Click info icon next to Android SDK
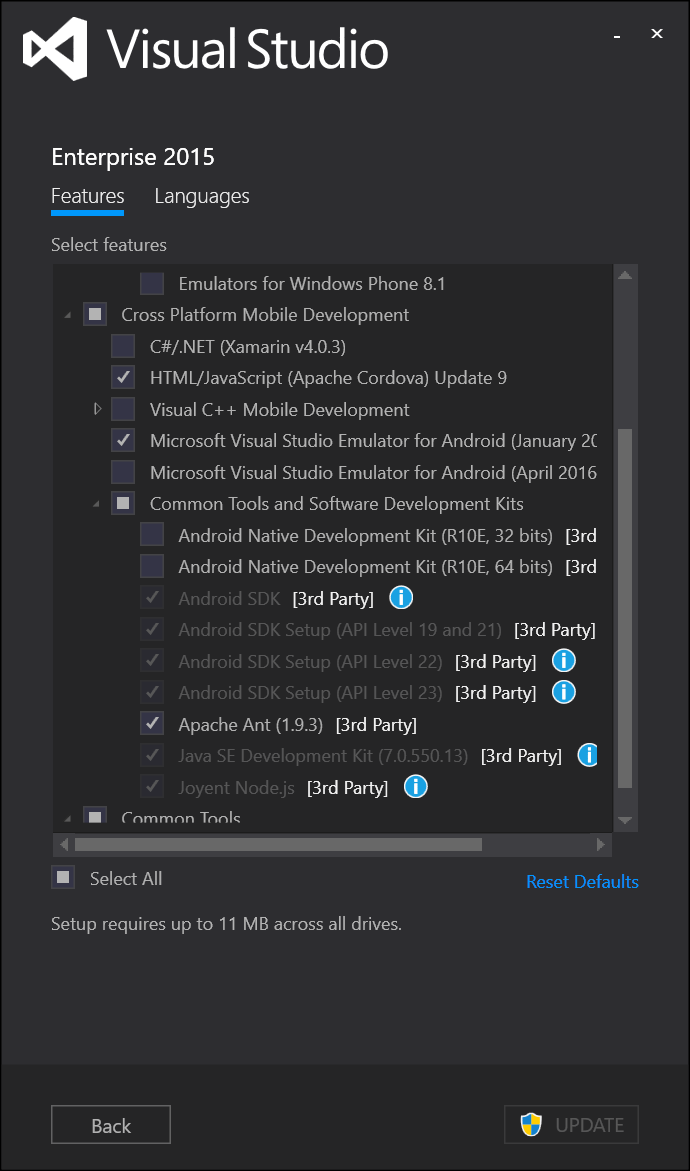This screenshot has width=690, height=1171. pyautogui.click(x=401, y=598)
